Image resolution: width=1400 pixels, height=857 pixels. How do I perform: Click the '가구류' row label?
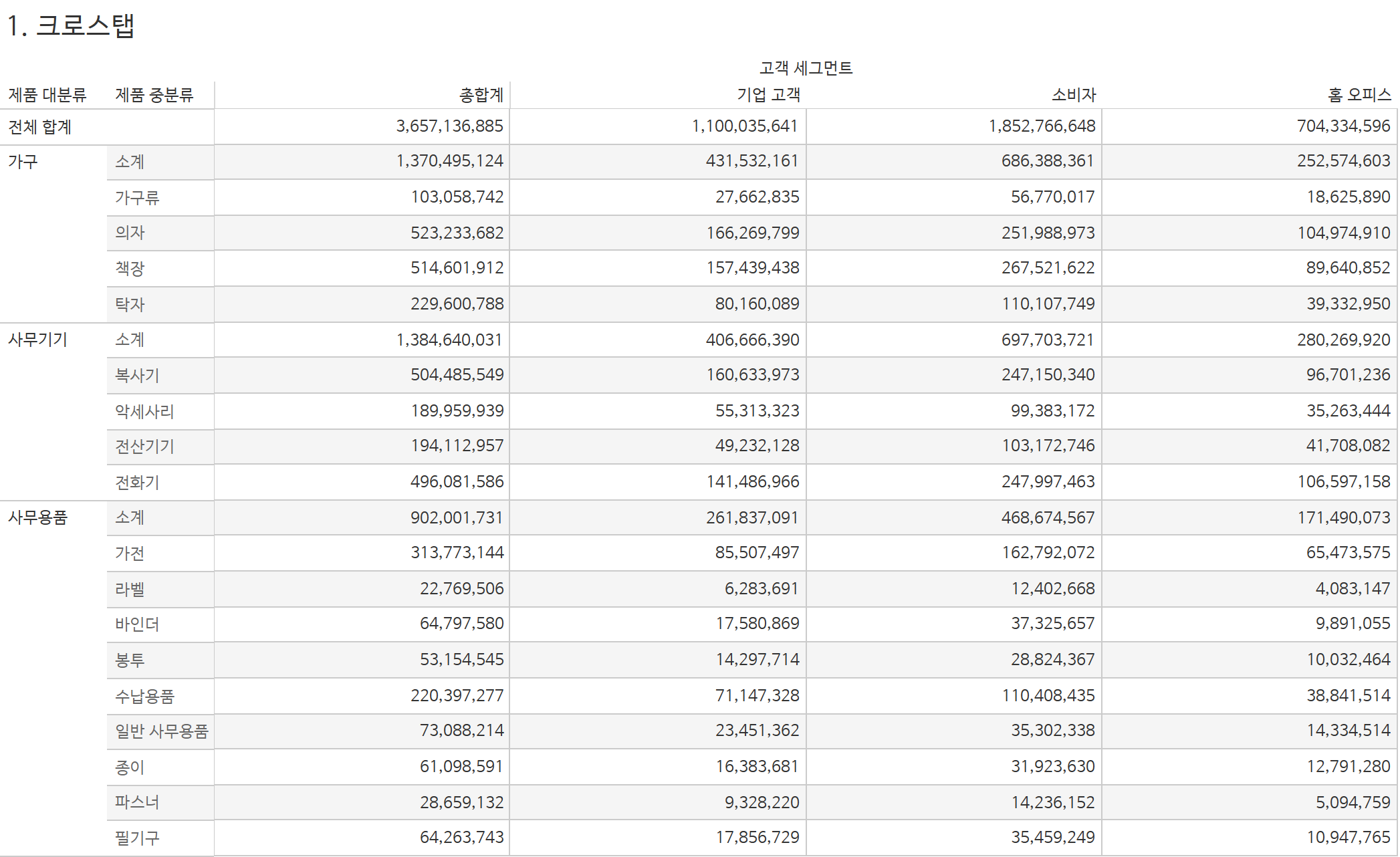(137, 198)
